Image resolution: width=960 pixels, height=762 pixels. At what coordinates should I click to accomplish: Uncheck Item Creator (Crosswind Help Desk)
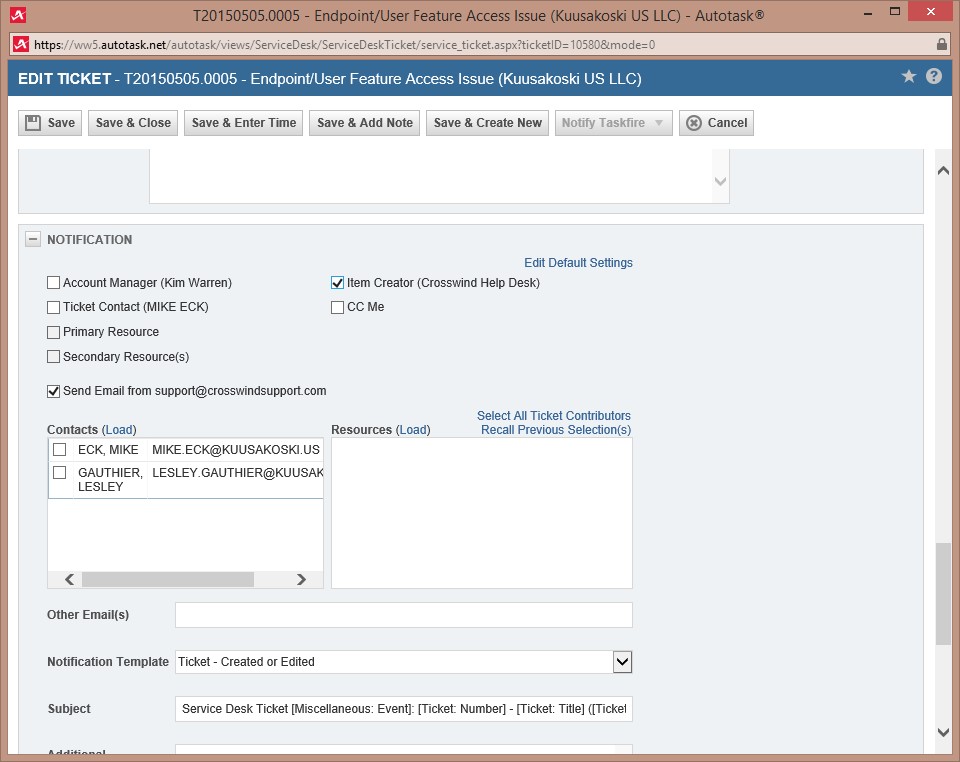[338, 283]
